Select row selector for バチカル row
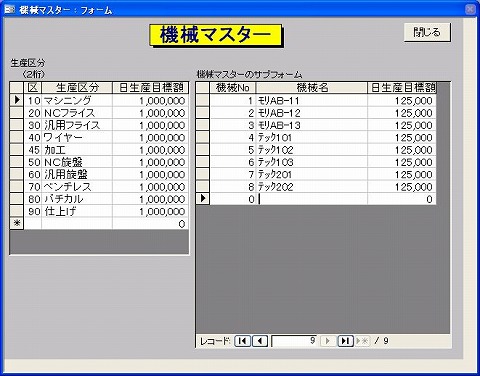The height and width of the screenshot is (376, 480). coord(16,199)
